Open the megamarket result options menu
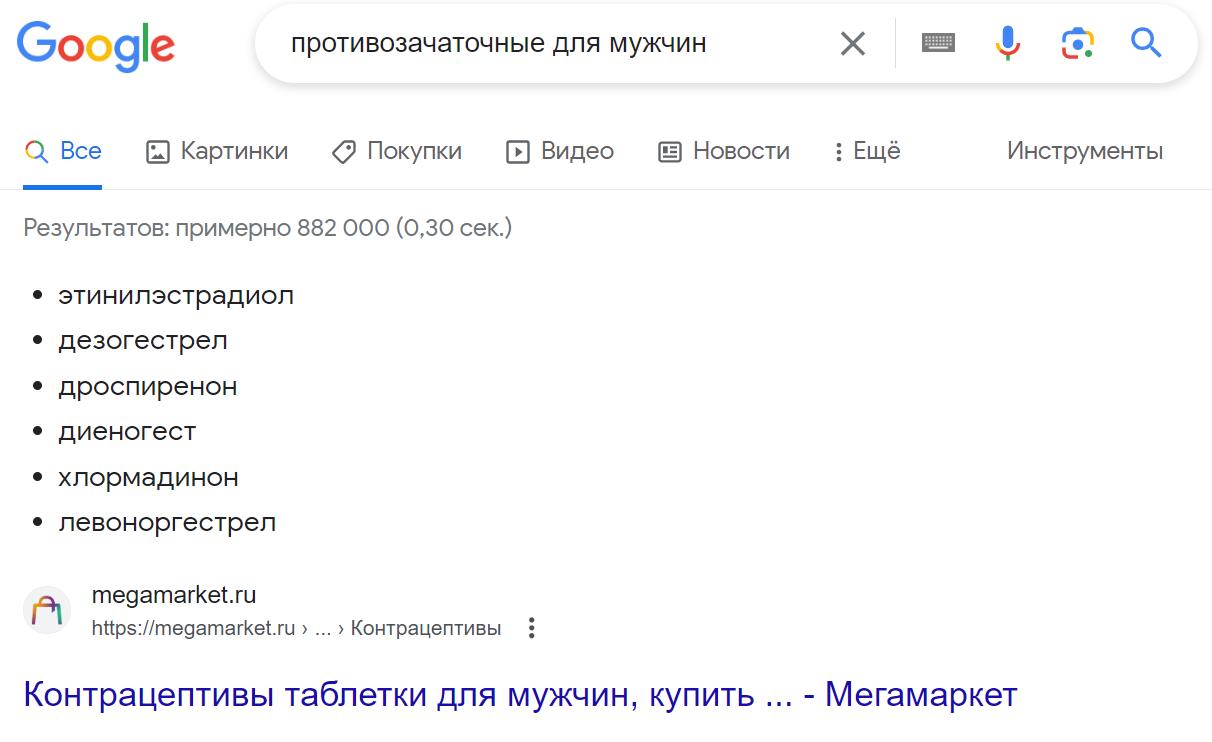 [532, 628]
